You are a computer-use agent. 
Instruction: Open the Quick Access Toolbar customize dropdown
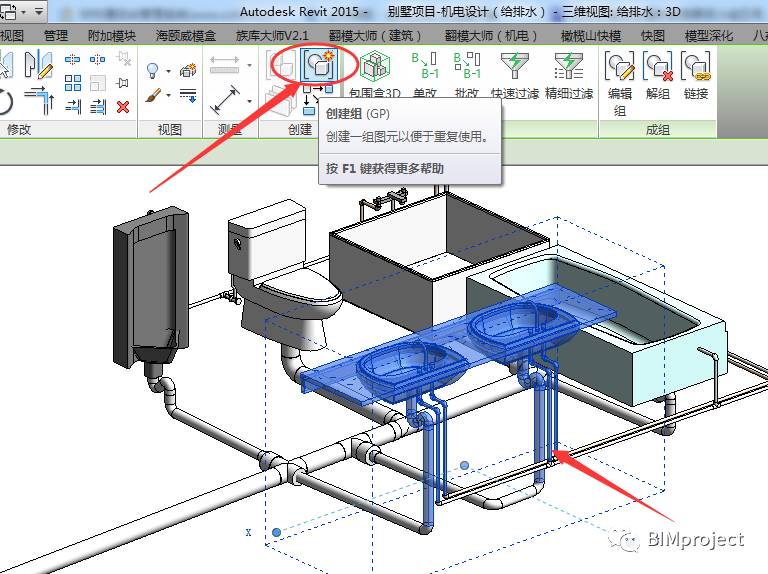pyautogui.click(x=39, y=11)
